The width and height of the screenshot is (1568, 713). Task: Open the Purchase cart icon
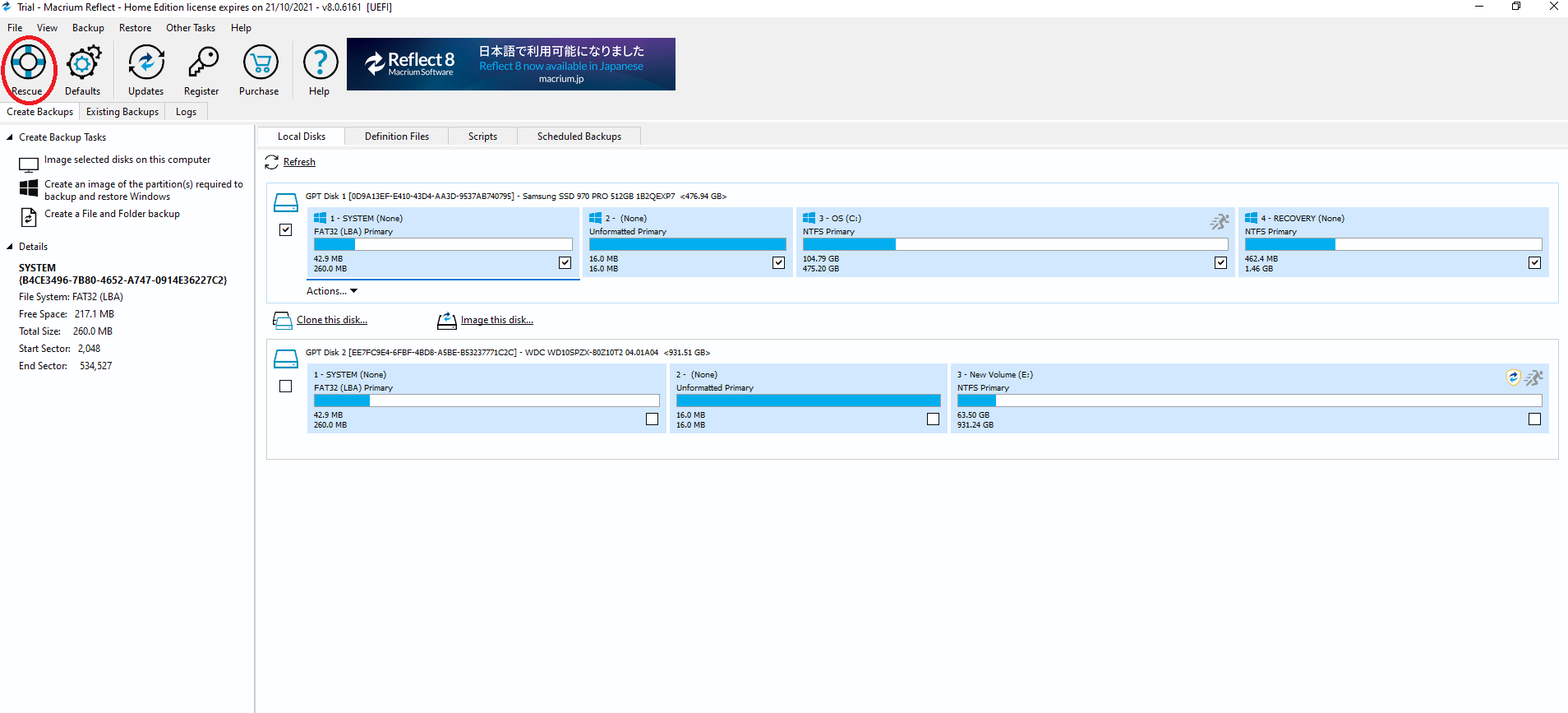tap(260, 63)
